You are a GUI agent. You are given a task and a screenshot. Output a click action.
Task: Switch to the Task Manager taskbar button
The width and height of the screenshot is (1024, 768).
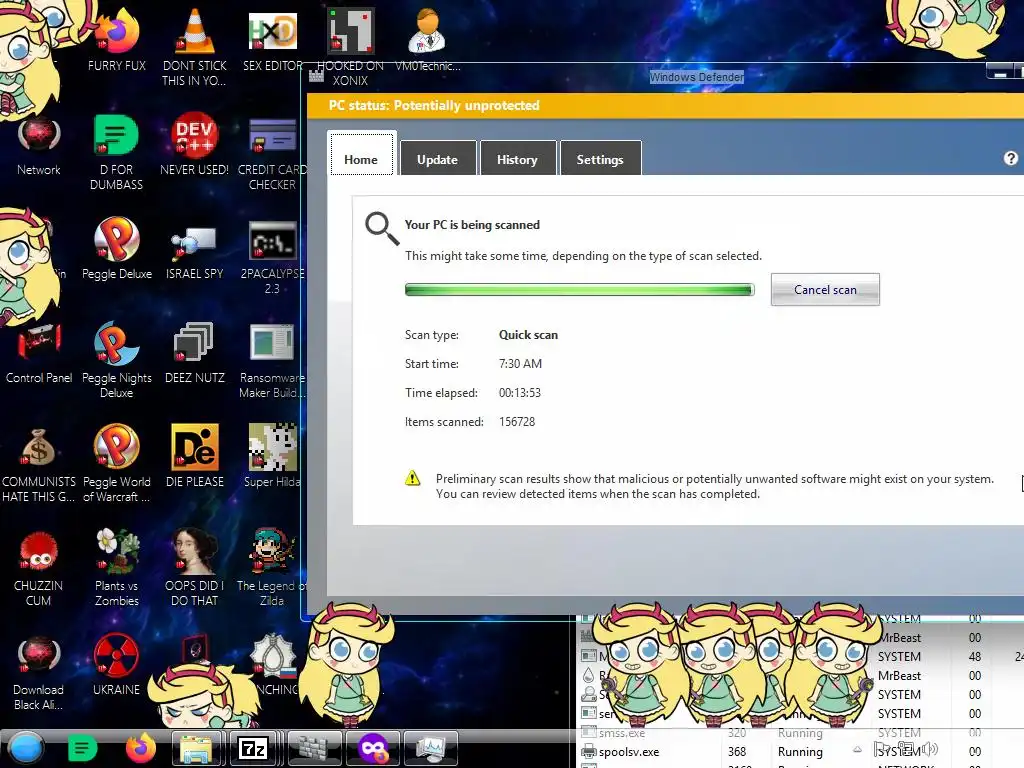pos(430,748)
